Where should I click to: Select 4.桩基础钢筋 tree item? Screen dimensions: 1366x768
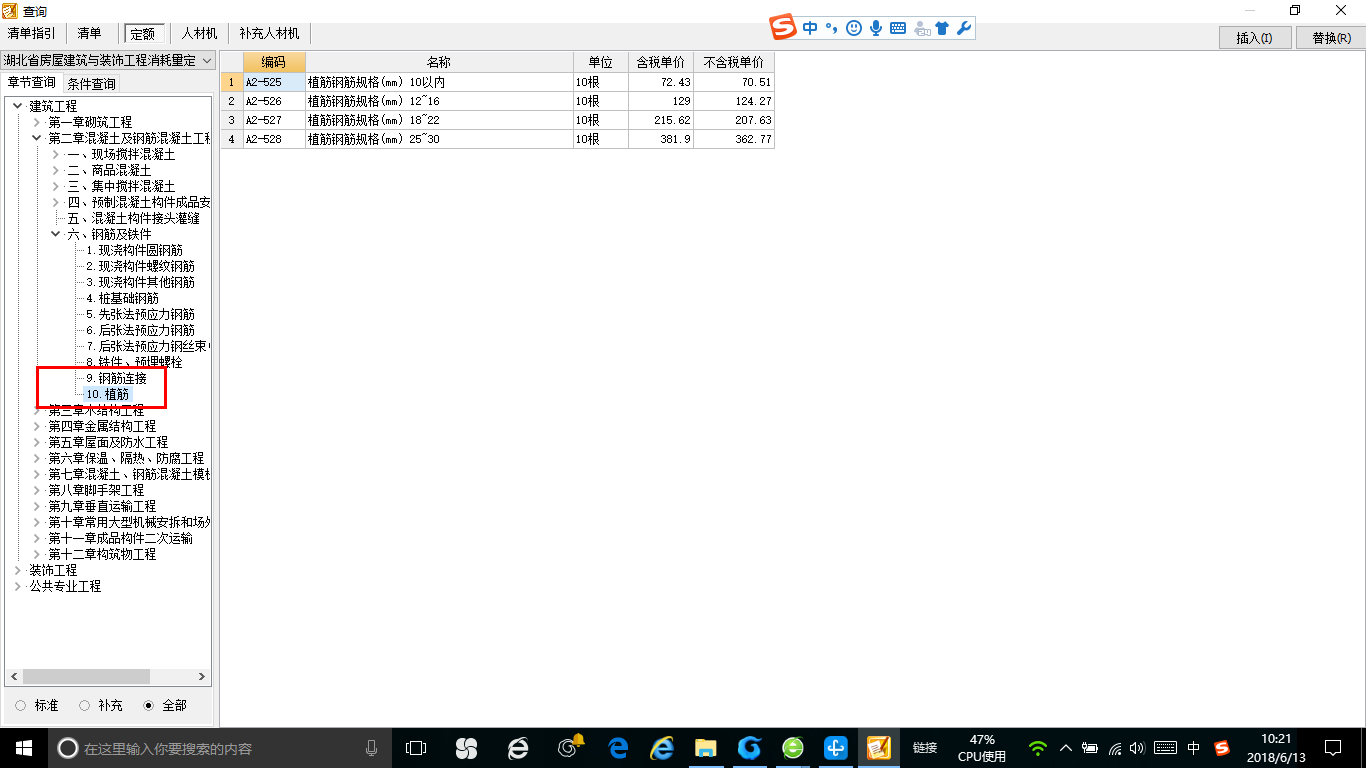point(122,298)
